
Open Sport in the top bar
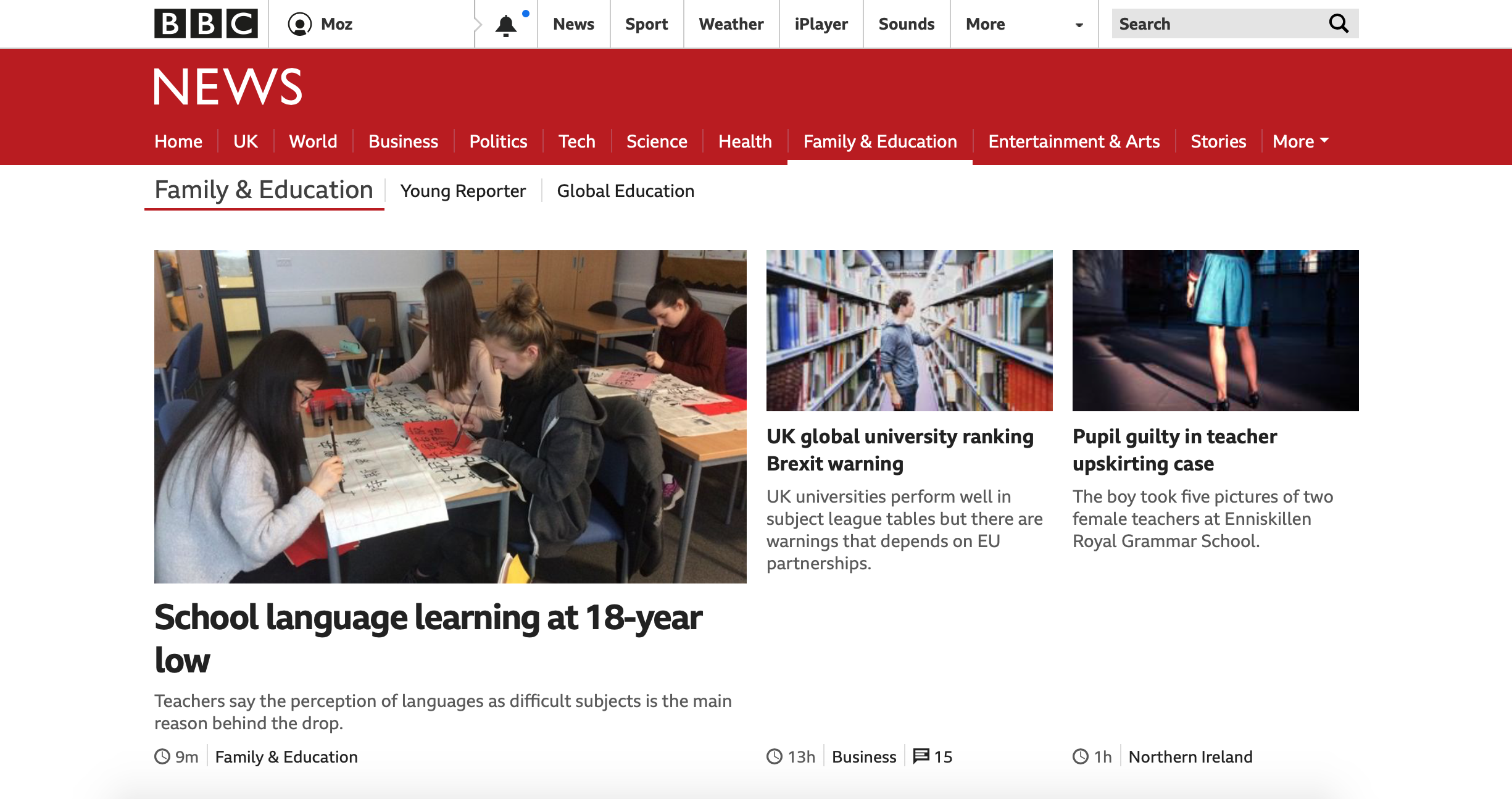point(646,24)
